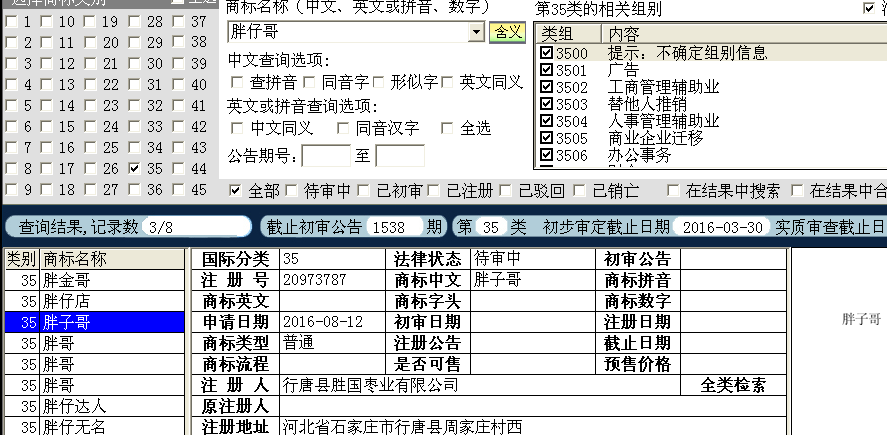887x435 pixels.
Task: Check class 1 in the class grid
Action: [x=11, y=22]
